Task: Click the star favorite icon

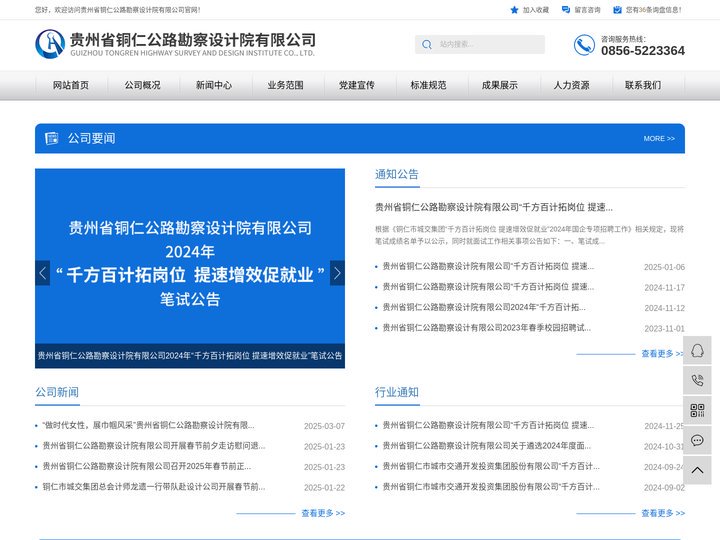Action: tap(514, 10)
